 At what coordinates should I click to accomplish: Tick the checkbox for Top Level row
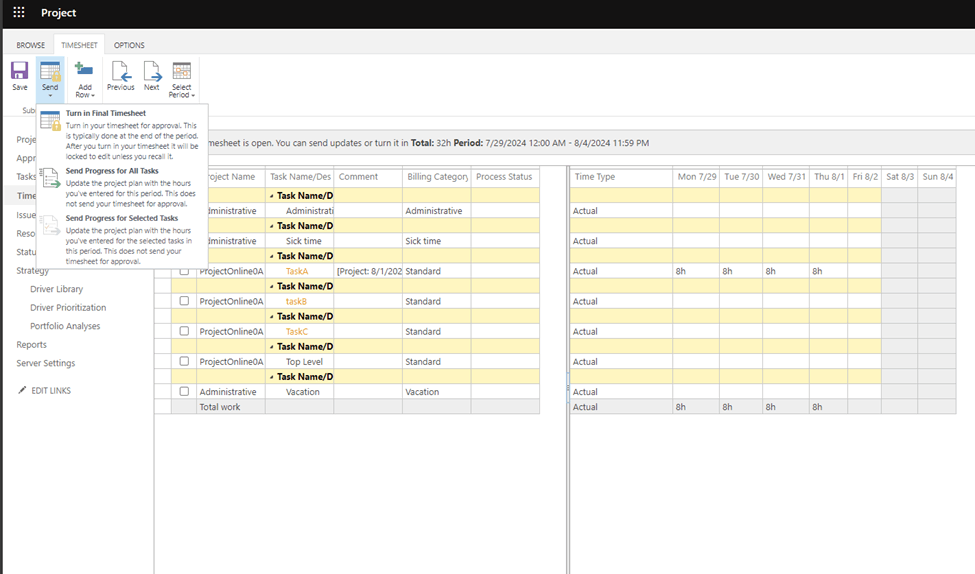[x=184, y=361]
